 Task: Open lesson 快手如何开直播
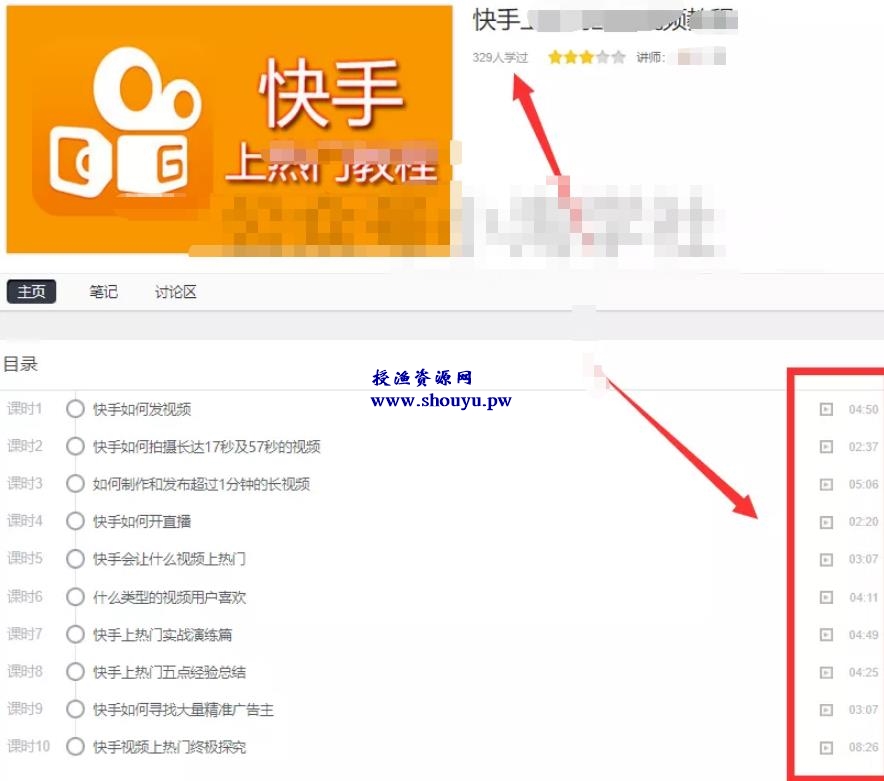tap(142, 521)
